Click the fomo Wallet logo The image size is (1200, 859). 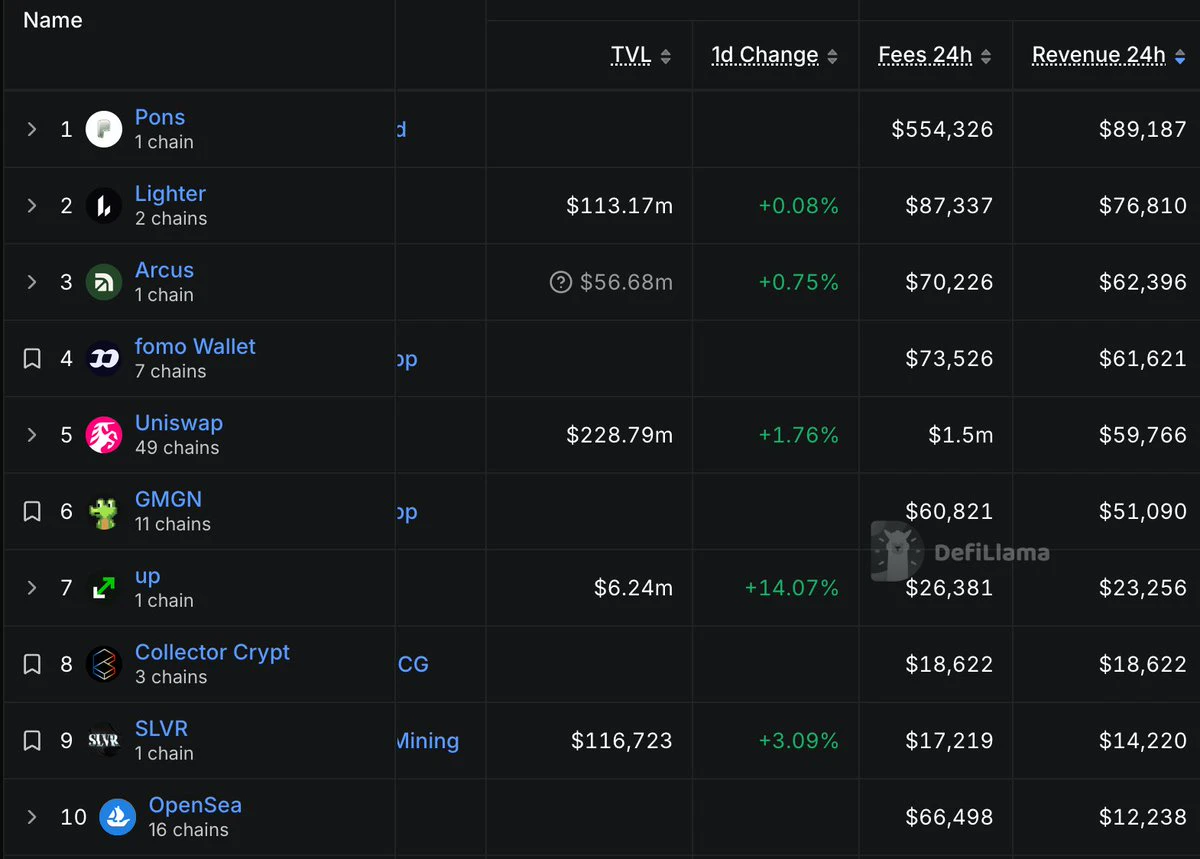click(104, 359)
